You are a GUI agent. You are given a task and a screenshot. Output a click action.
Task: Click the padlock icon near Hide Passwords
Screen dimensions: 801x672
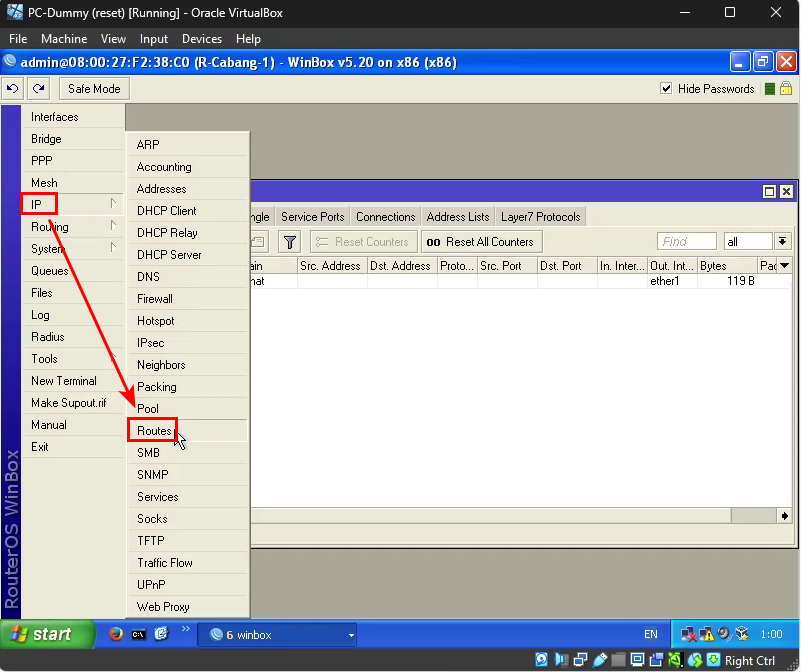(x=786, y=88)
